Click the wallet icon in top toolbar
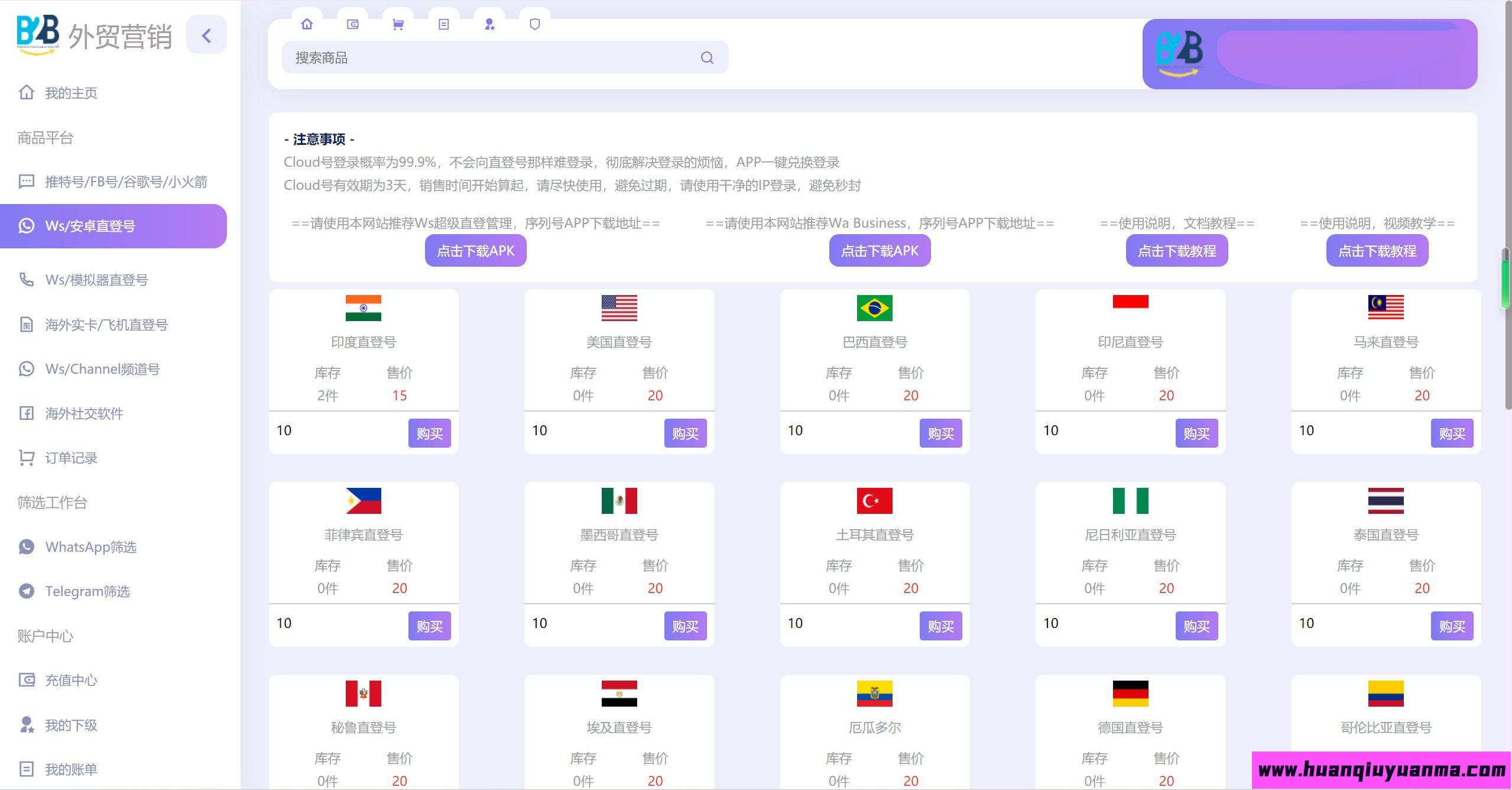 352,24
